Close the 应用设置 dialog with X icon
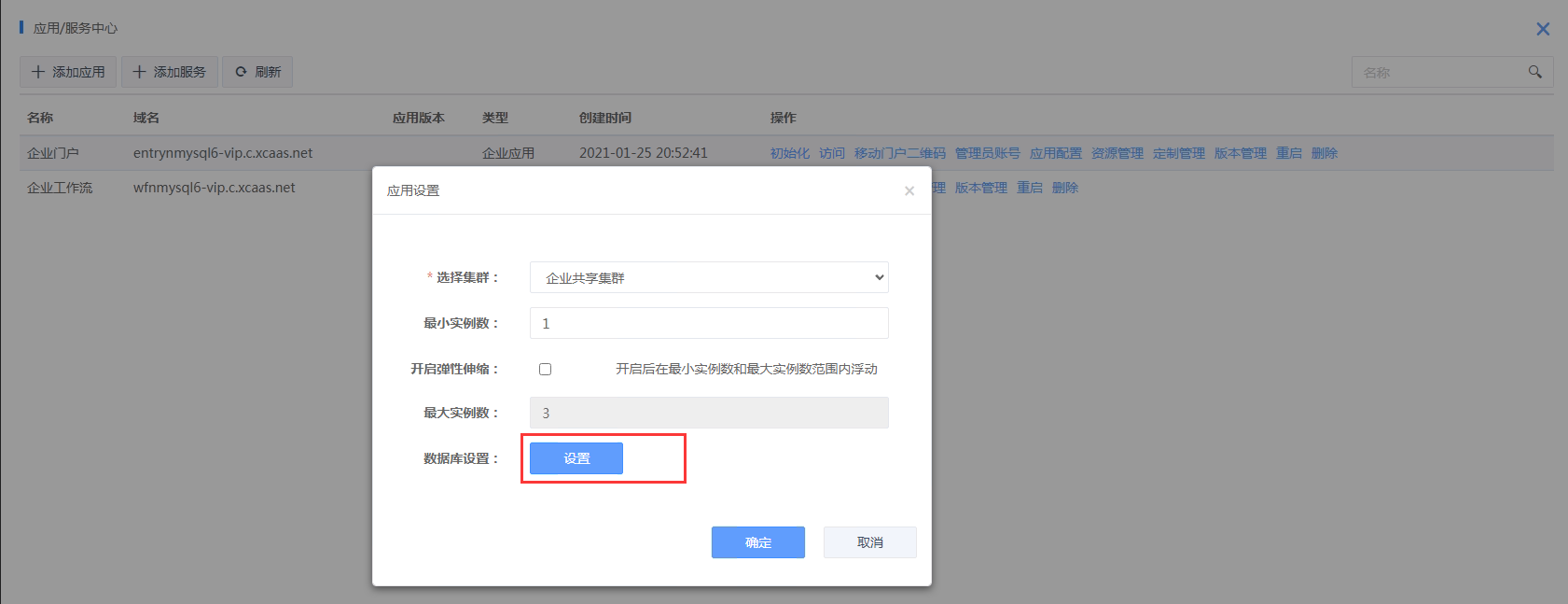The height and width of the screenshot is (604, 1568). point(909,190)
